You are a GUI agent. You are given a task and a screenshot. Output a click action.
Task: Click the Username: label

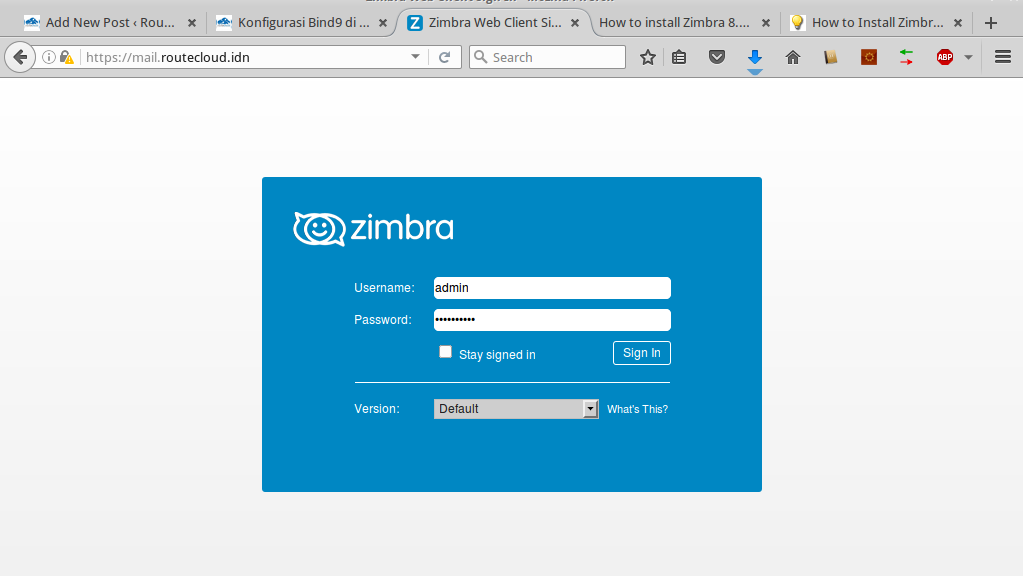tap(384, 288)
